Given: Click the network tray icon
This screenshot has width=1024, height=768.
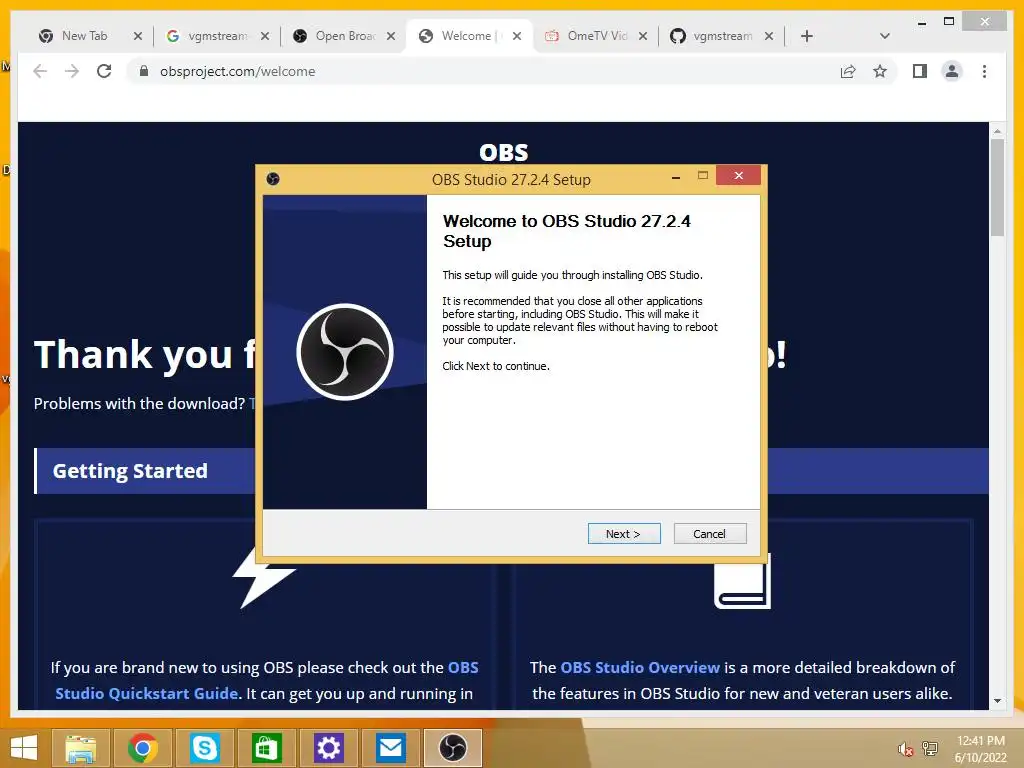Looking at the screenshot, I should pyautogui.click(x=929, y=749).
